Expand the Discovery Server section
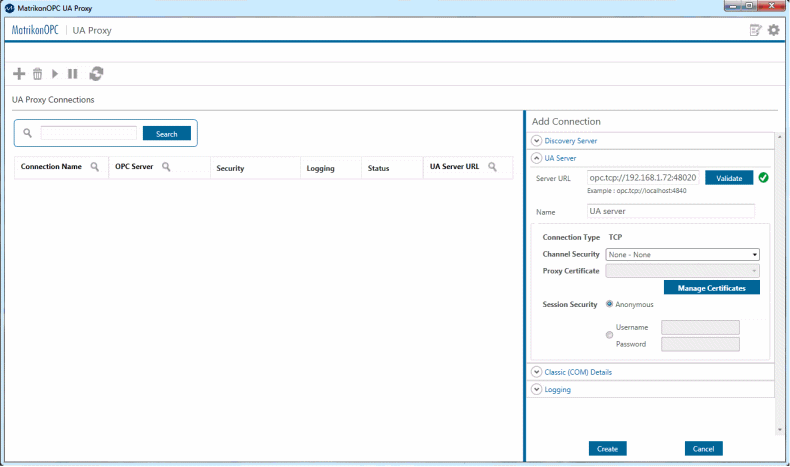This screenshot has height=467, width=790. coord(537,141)
